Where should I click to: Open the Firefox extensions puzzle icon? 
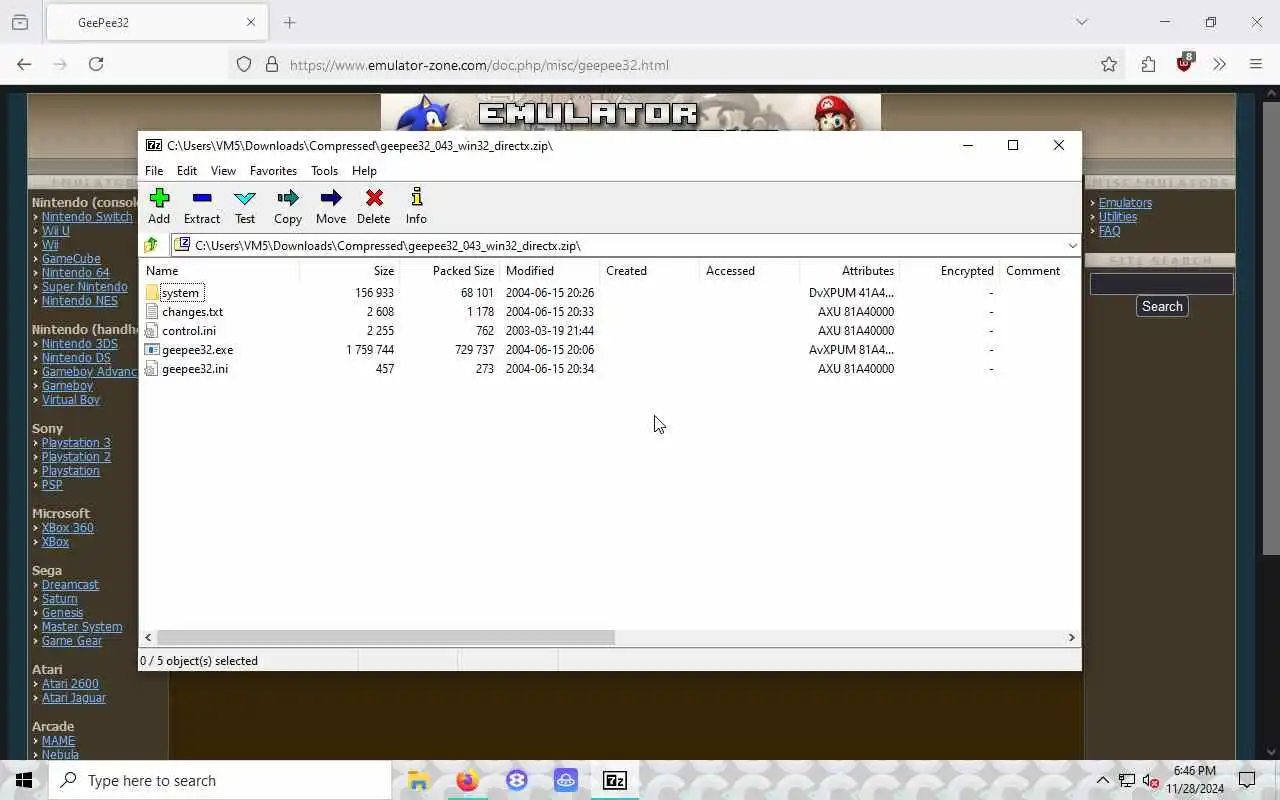tap(1148, 64)
